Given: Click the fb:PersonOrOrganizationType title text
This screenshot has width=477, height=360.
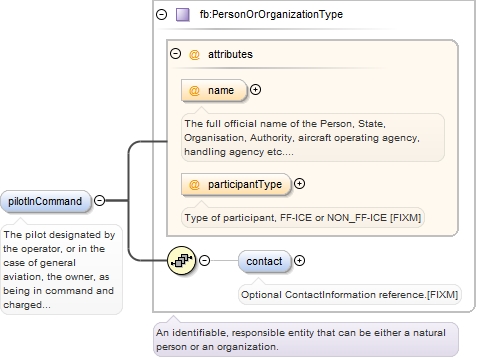Looking at the screenshot, I should point(271,14).
